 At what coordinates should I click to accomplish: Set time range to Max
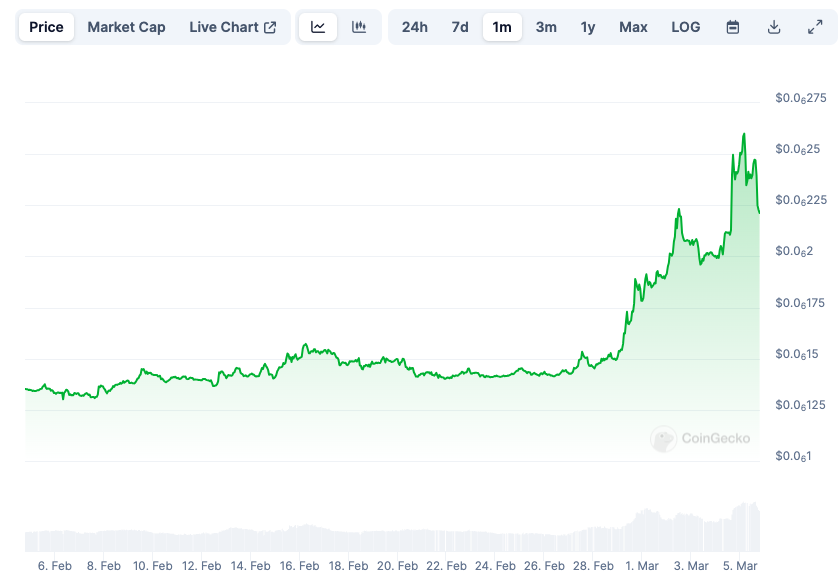click(633, 27)
